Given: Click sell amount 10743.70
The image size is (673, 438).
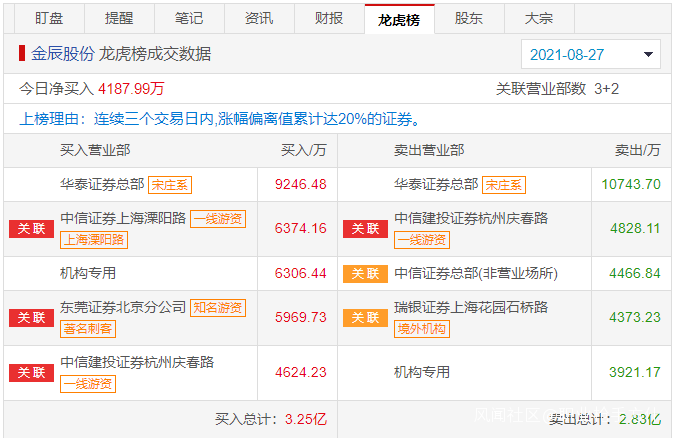Looking at the screenshot, I should [631, 184].
